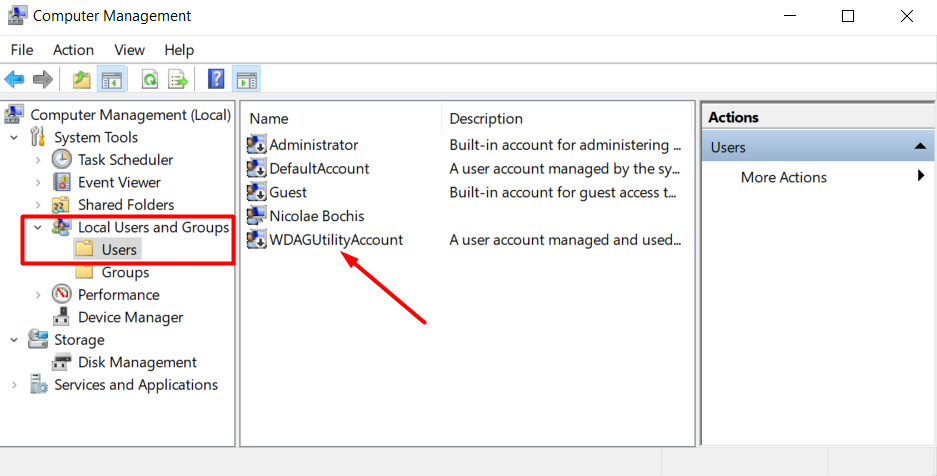937x476 pixels.
Task: Select Disk Management icon in tree
Action: [62, 362]
